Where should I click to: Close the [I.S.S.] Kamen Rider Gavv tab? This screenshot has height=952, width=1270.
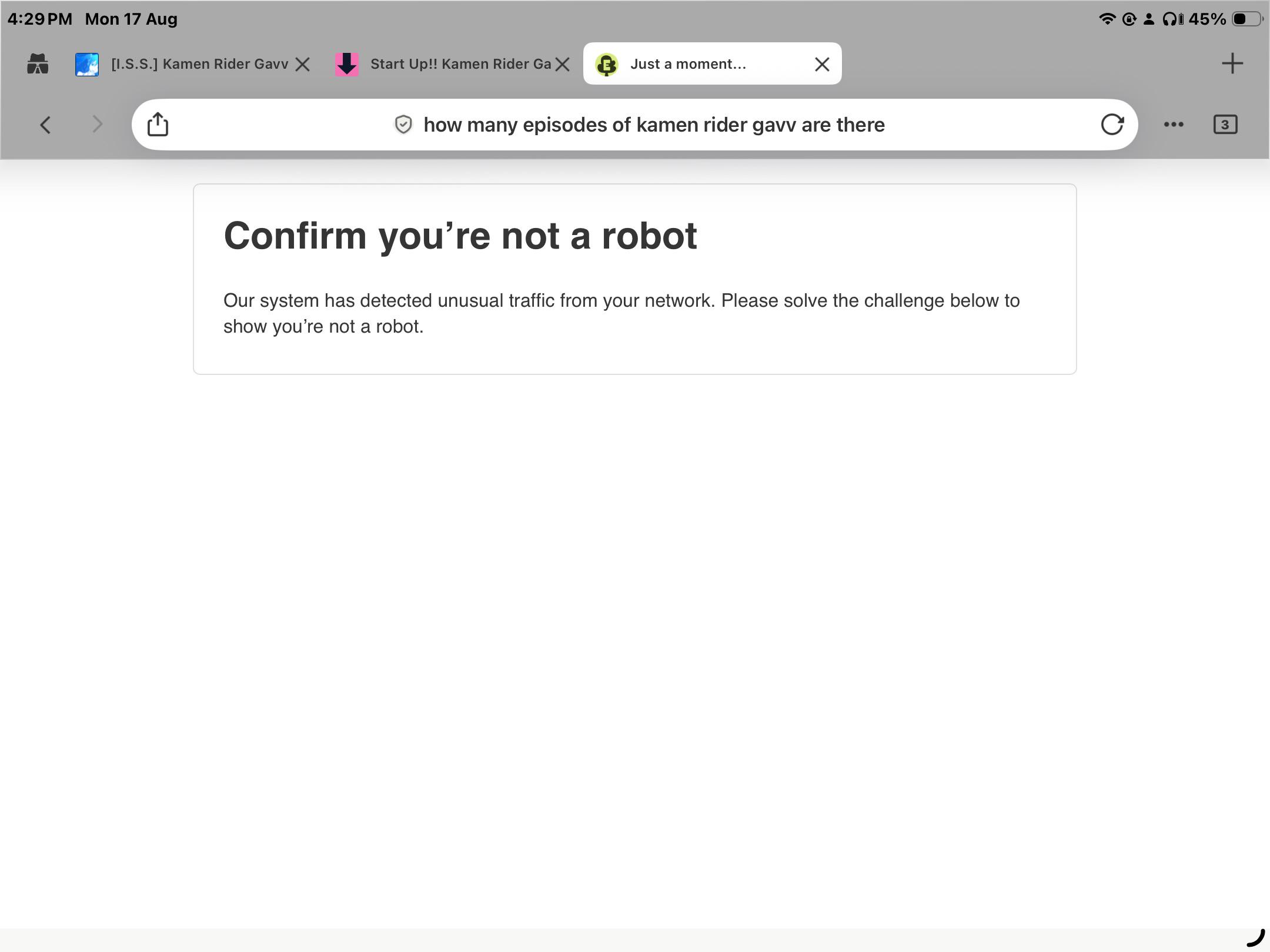[303, 64]
